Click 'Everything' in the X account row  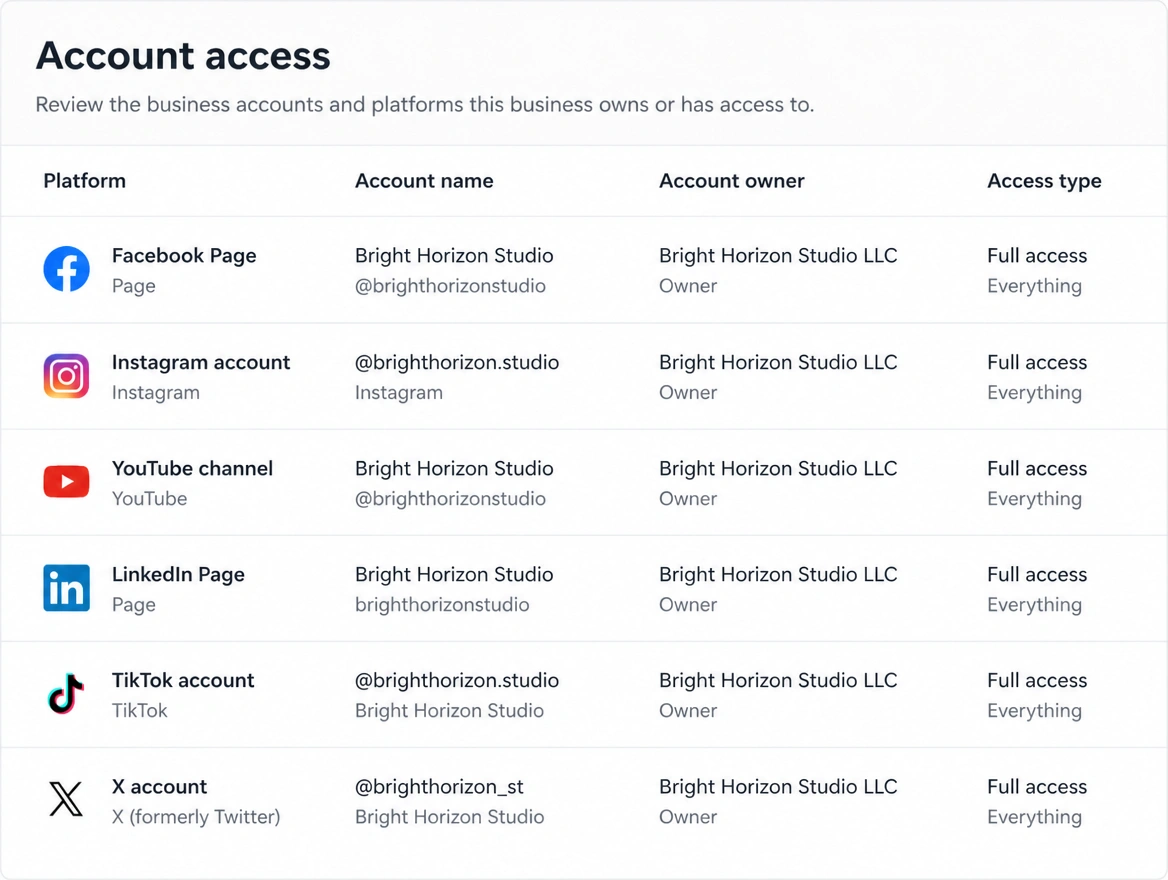pyautogui.click(x=1035, y=818)
